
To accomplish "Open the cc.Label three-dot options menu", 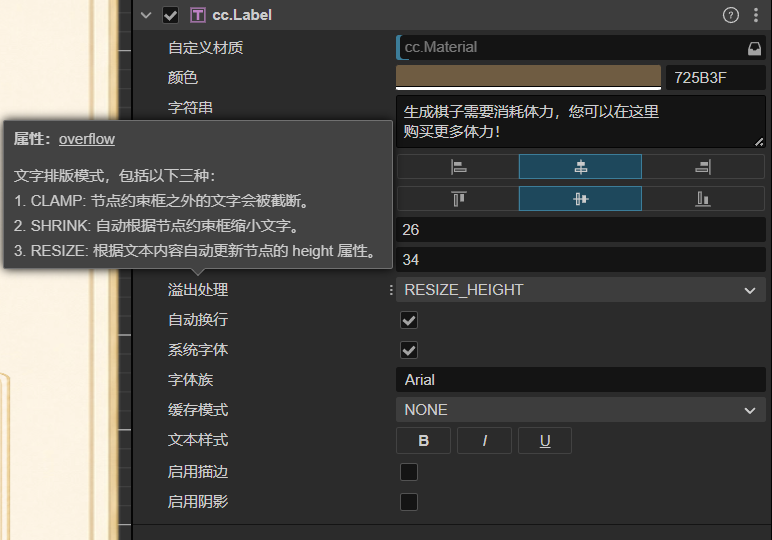I will [x=756, y=15].
